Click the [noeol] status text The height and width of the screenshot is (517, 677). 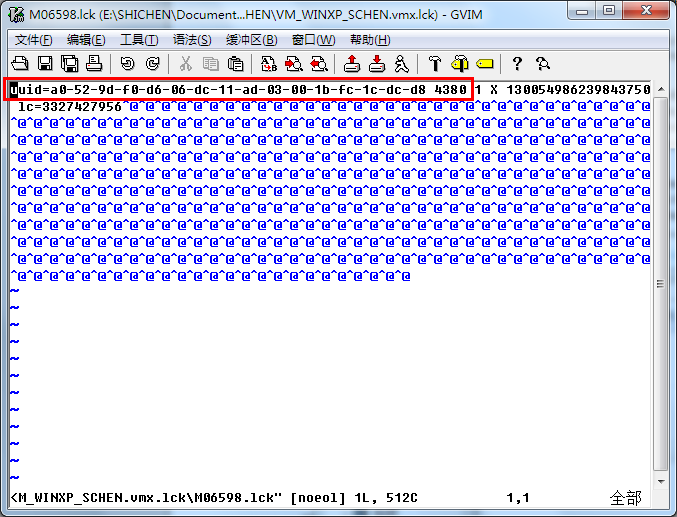tap(318, 498)
